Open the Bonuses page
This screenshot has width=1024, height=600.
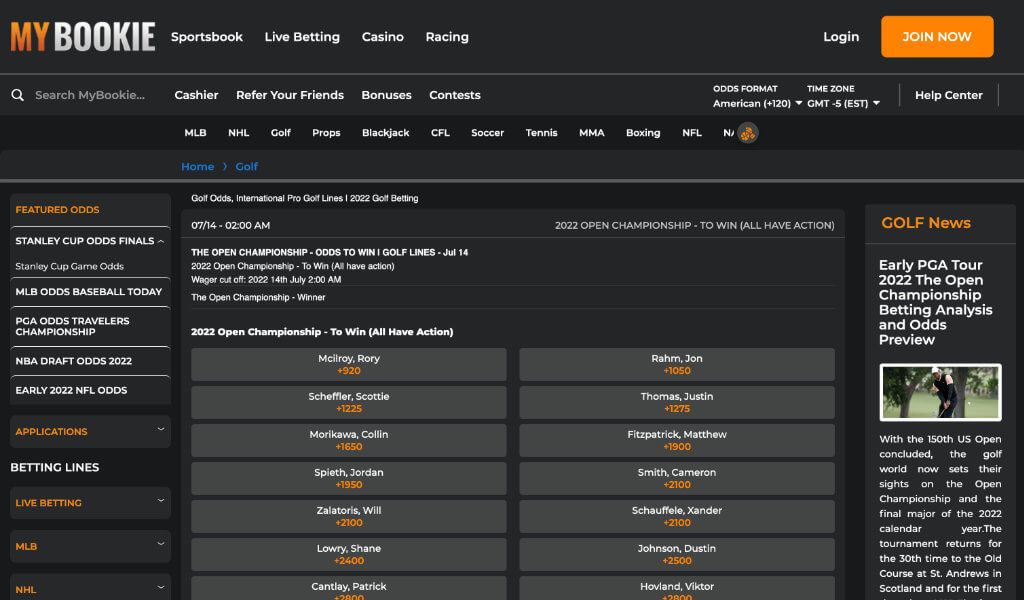387,95
